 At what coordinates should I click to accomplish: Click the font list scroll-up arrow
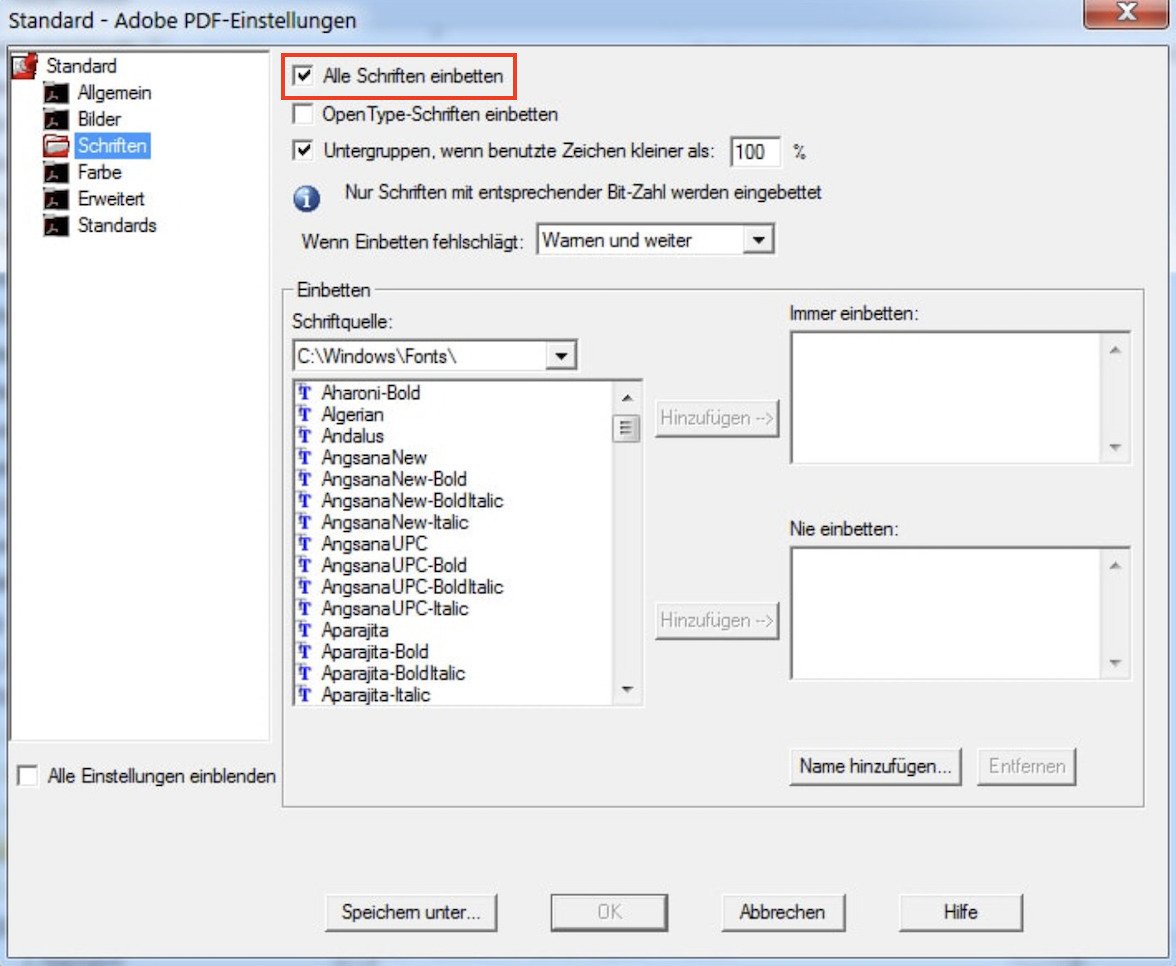627,398
